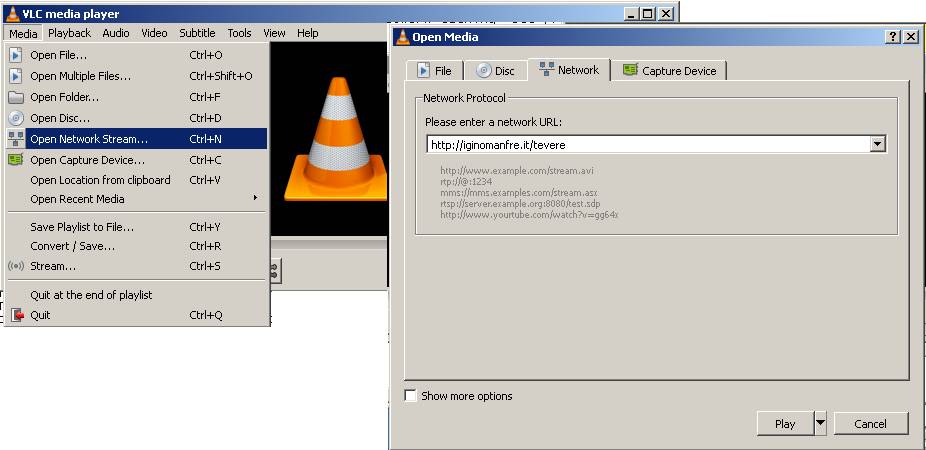Click the Play button
This screenshot has height=450, width=926.
coord(785,423)
